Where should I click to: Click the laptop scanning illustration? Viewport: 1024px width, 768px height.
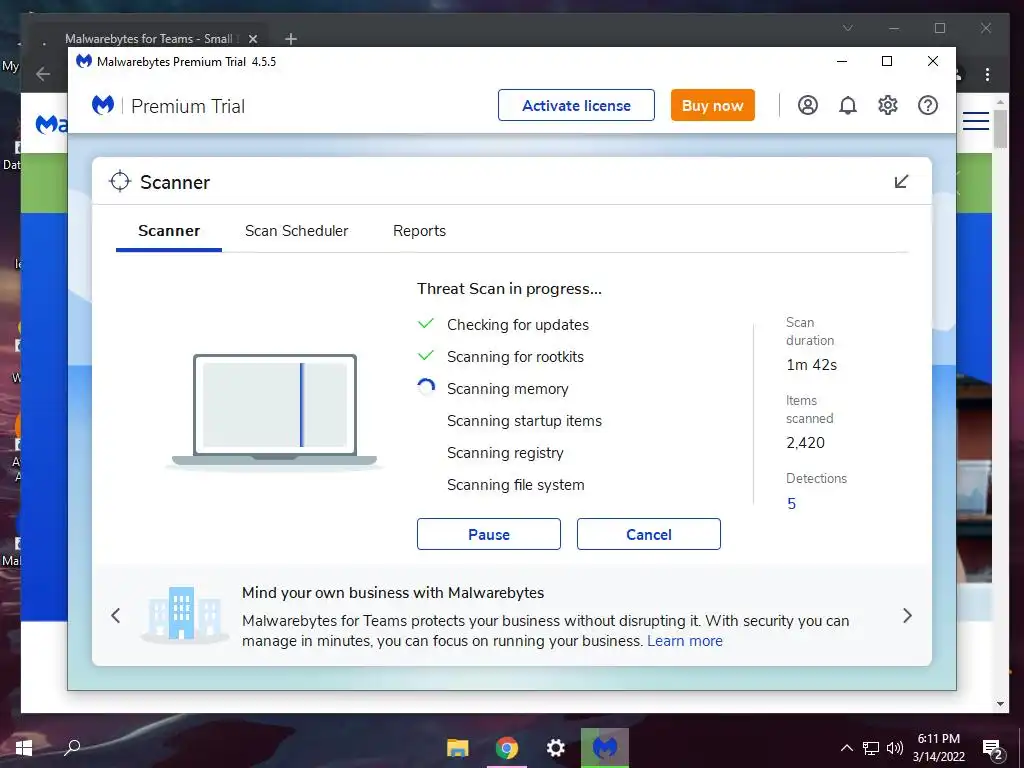[274, 411]
